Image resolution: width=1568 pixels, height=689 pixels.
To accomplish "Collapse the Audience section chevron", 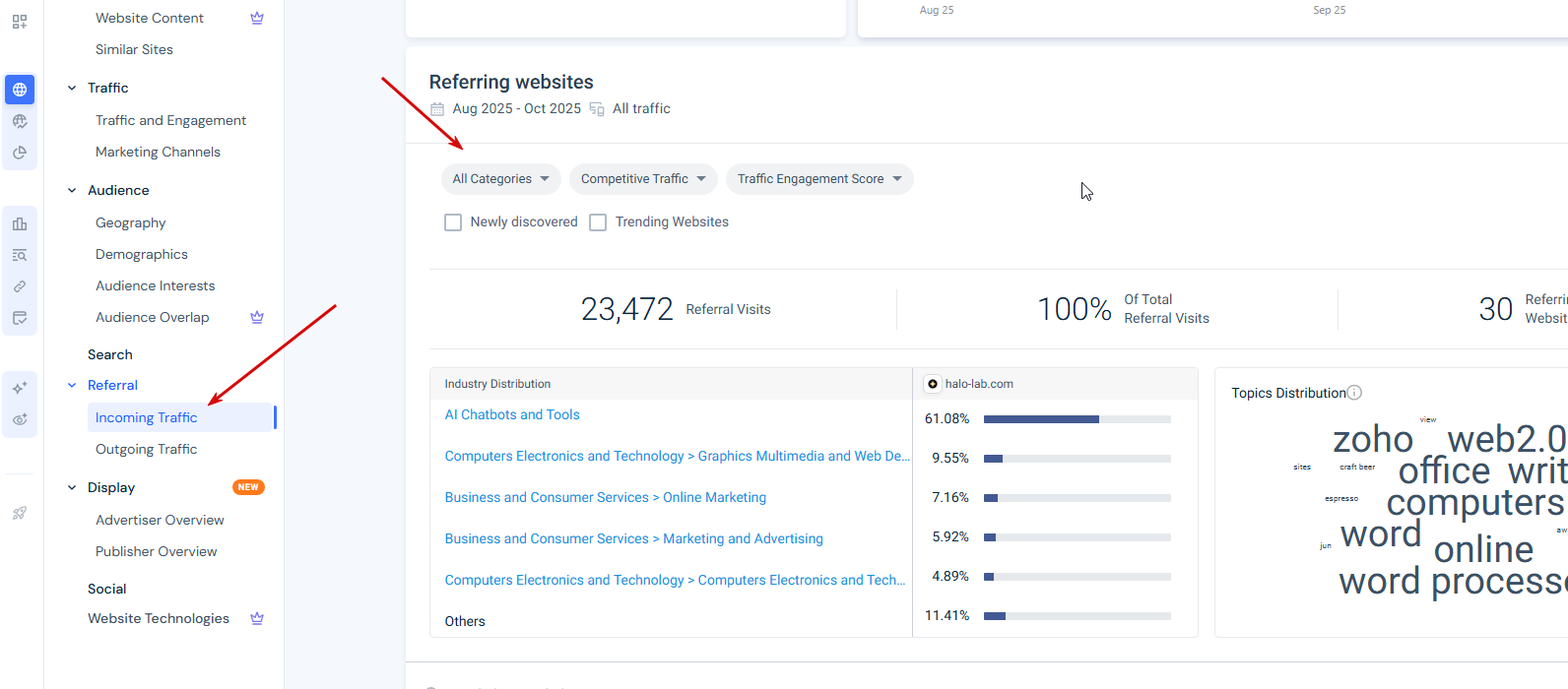I will coord(72,190).
